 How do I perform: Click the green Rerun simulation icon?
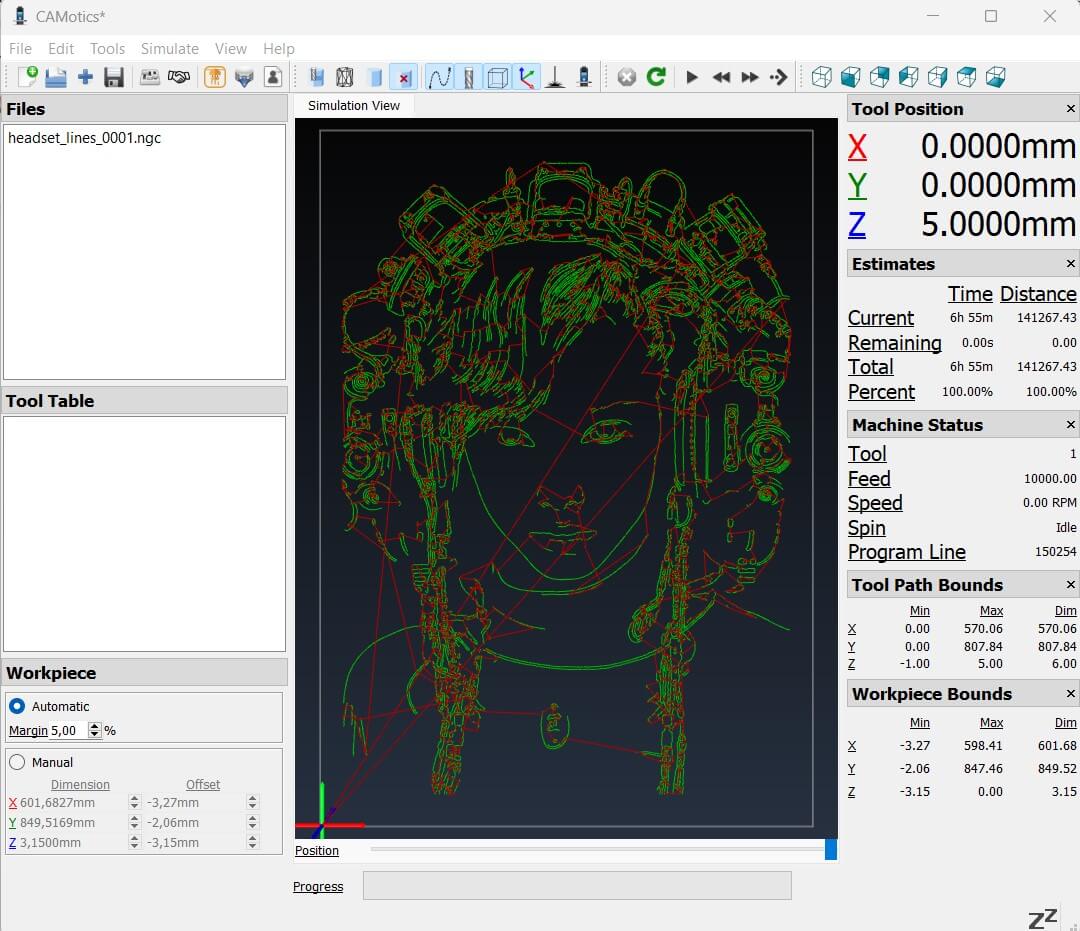[x=656, y=77]
